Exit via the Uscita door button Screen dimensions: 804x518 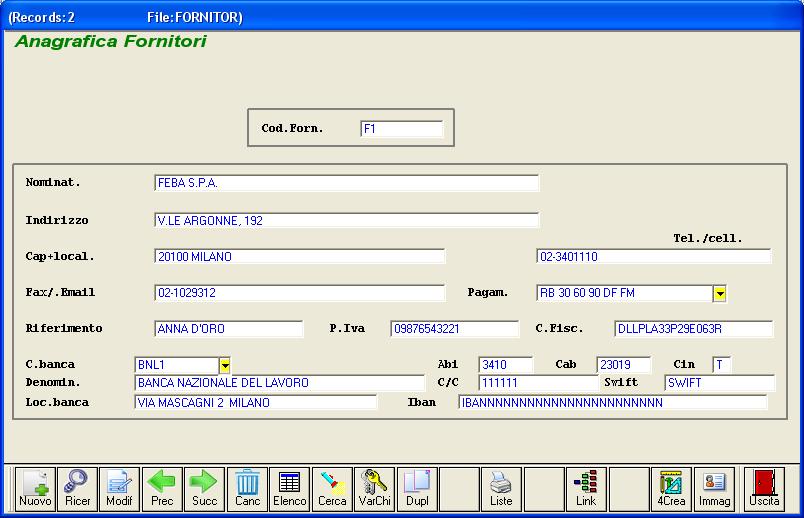[x=765, y=489]
